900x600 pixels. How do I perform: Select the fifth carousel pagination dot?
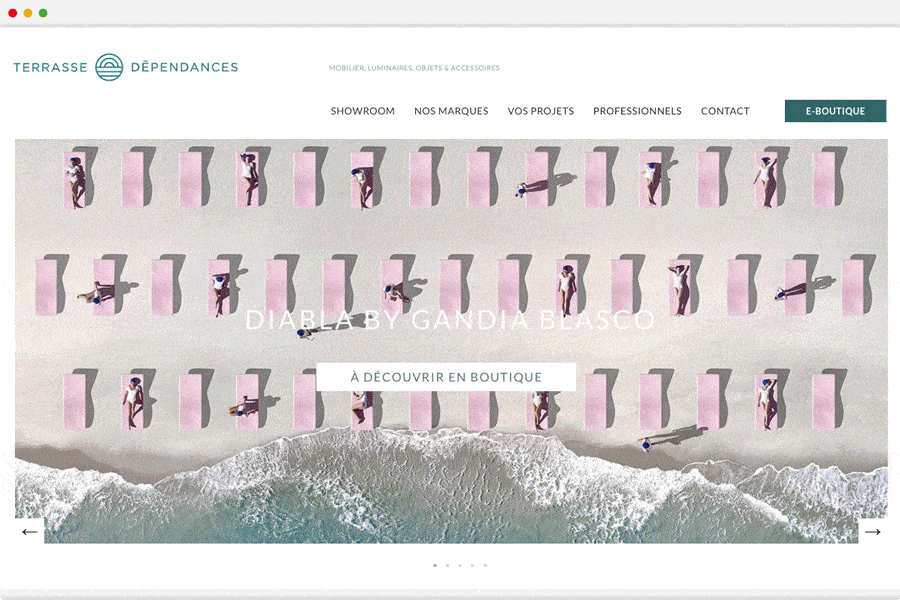coord(486,566)
